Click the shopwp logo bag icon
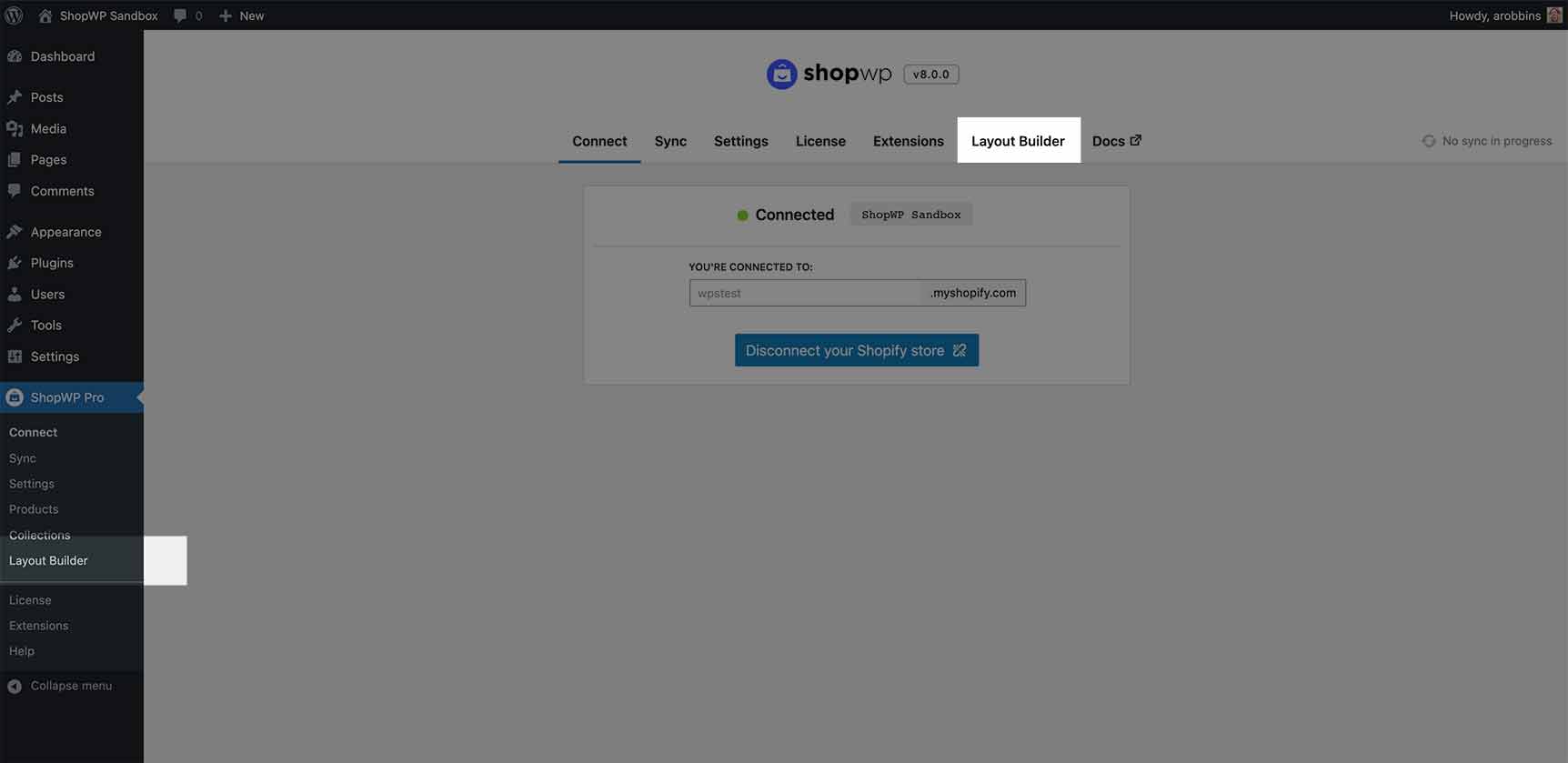The height and width of the screenshot is (763, 1568). pyautogui.click(x=781, y=74)
